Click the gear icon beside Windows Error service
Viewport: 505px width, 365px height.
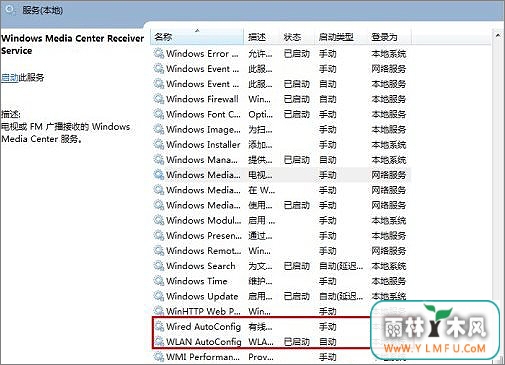pos(159,53)
